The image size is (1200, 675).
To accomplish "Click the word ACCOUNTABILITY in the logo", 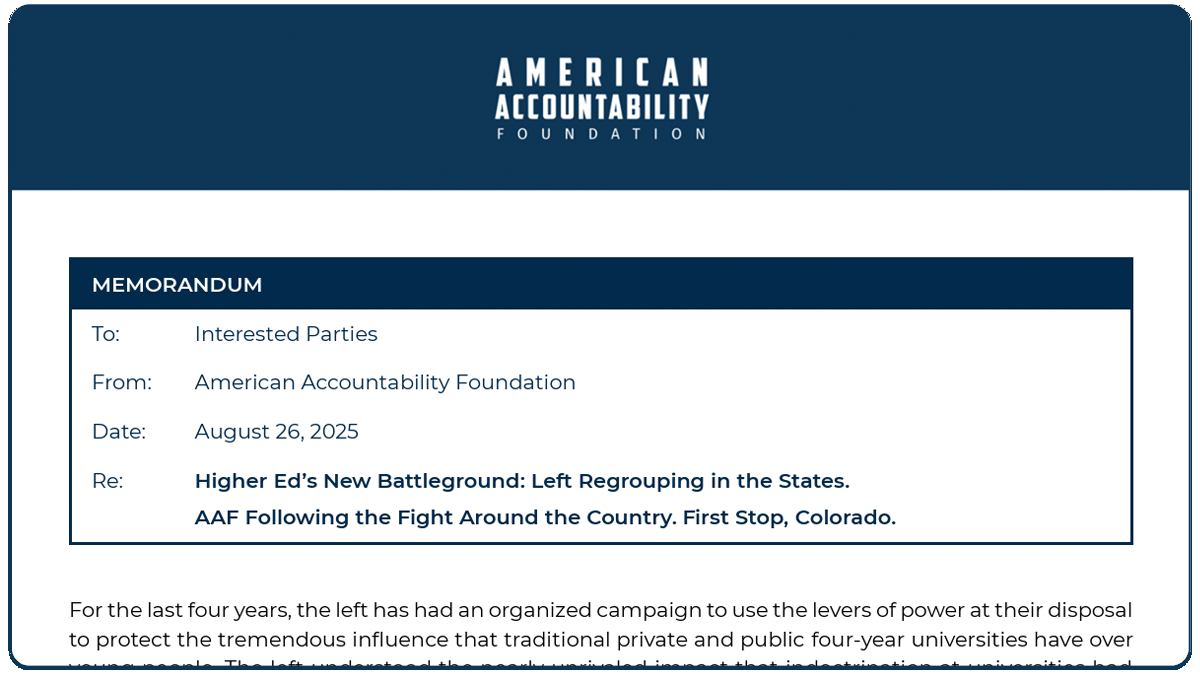I will point(601,106).
